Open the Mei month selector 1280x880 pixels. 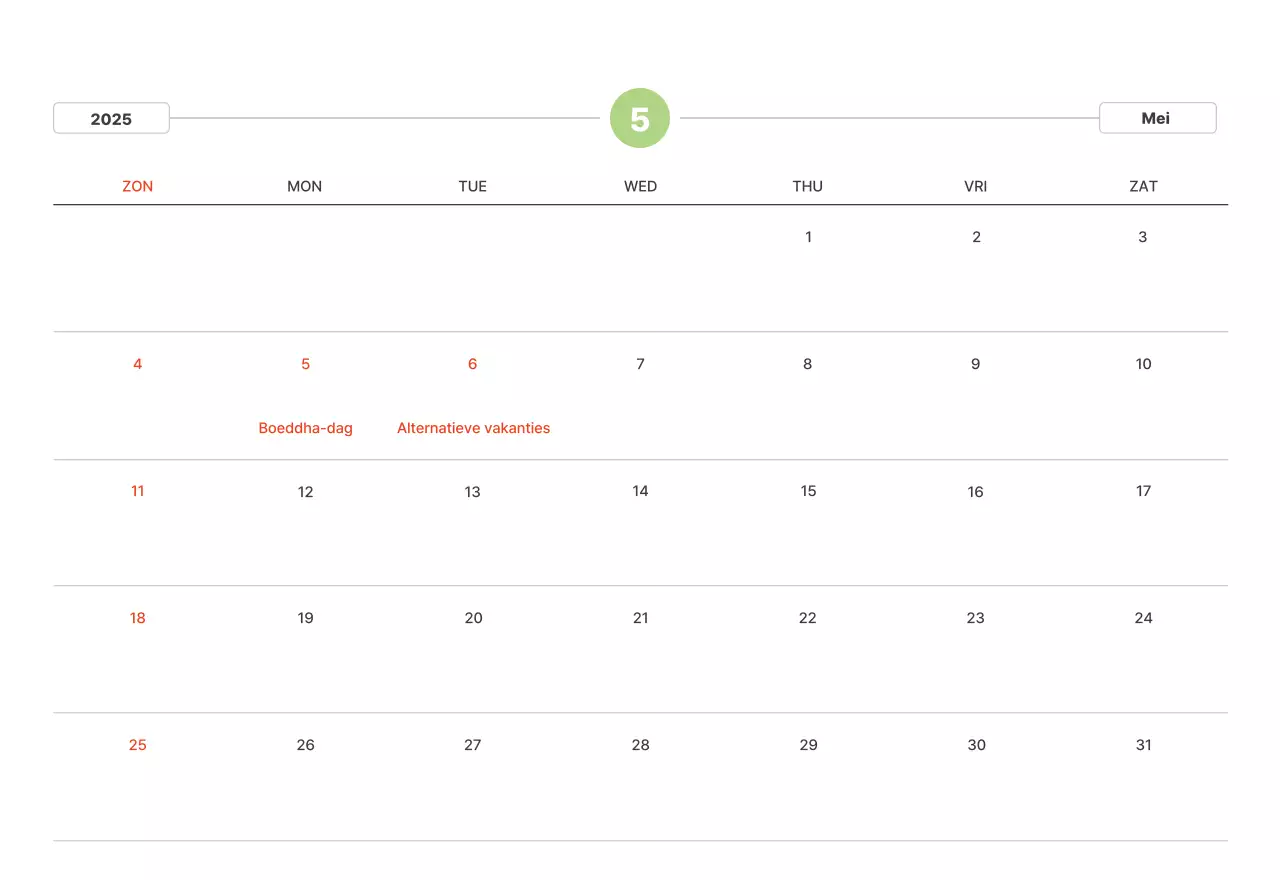point(1157,118)
